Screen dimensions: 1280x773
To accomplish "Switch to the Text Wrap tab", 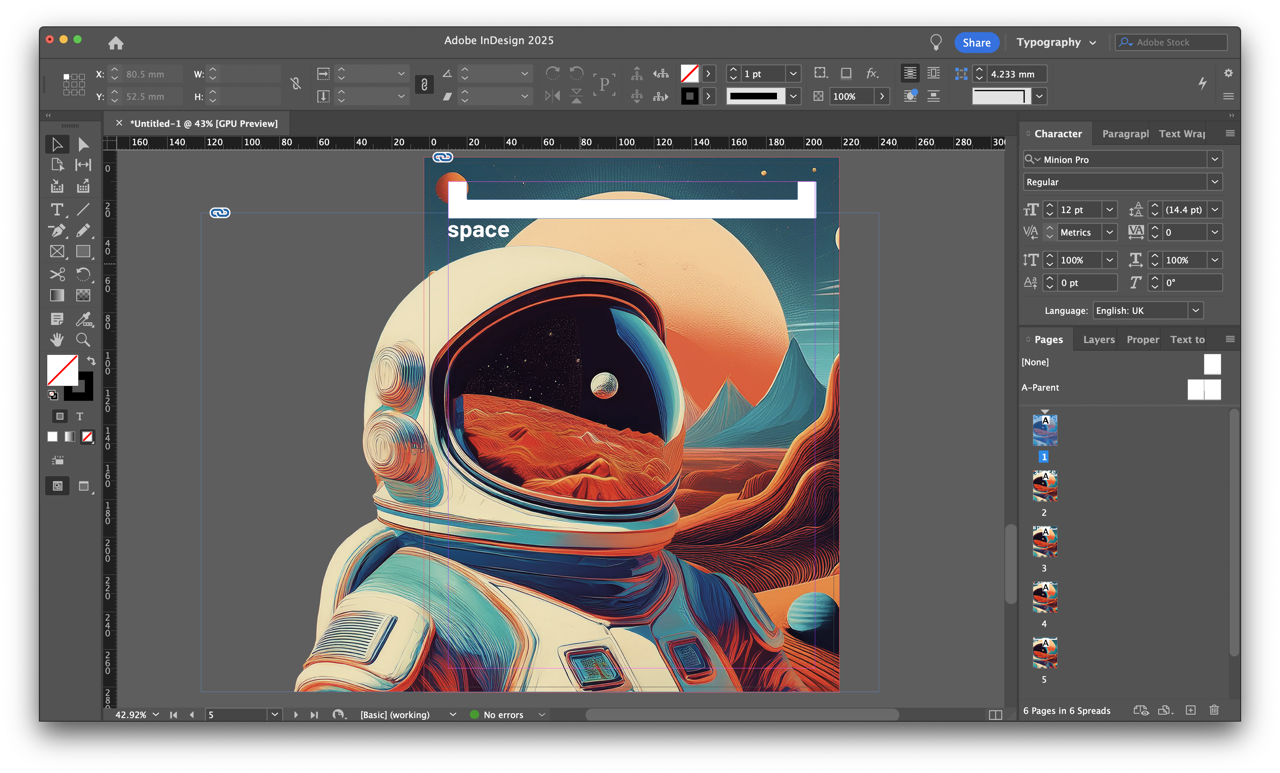I will point(1182,134).
